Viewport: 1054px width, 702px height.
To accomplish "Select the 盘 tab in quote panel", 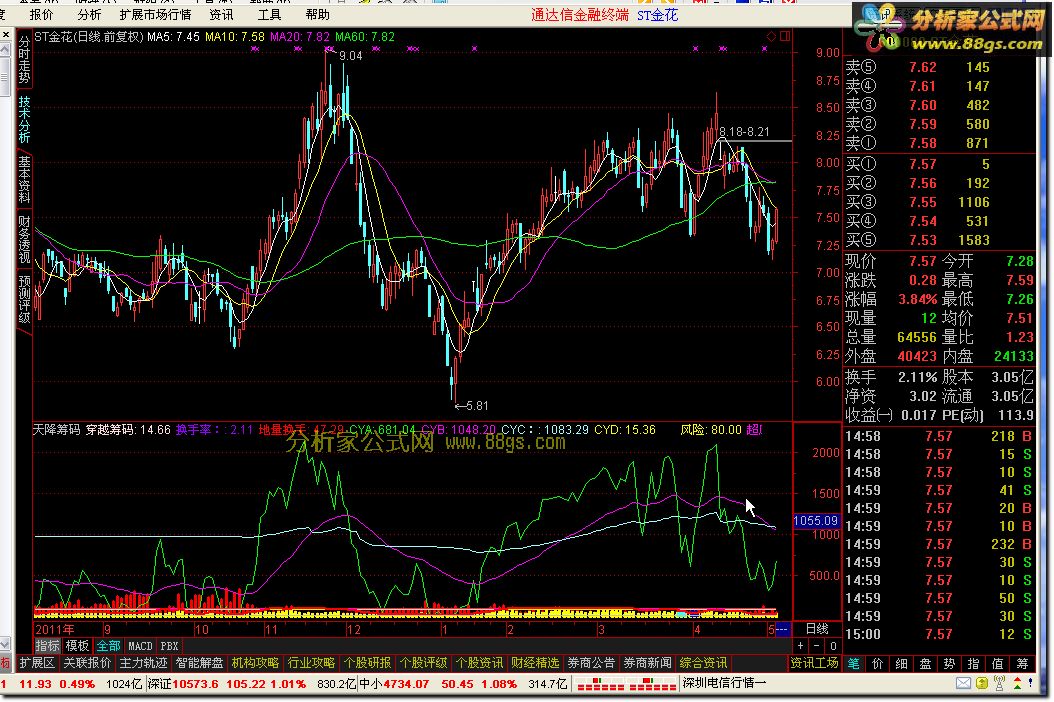I will tap(926, 664).
